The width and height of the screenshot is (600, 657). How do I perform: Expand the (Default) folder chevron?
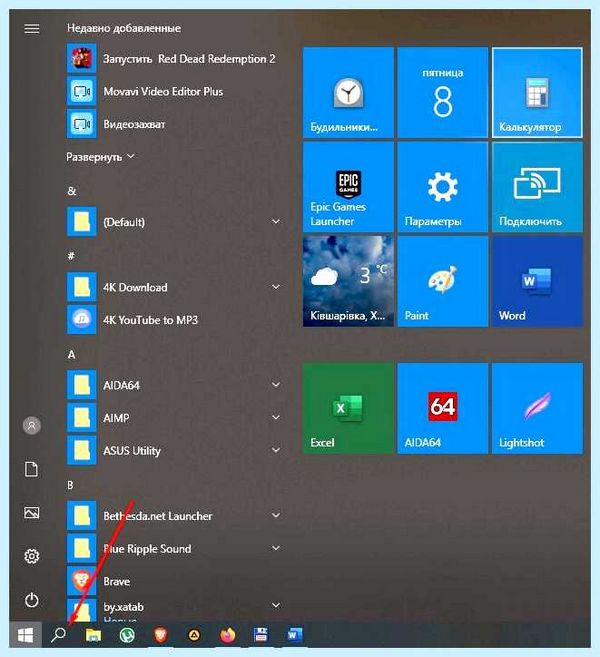coord(276,221)
